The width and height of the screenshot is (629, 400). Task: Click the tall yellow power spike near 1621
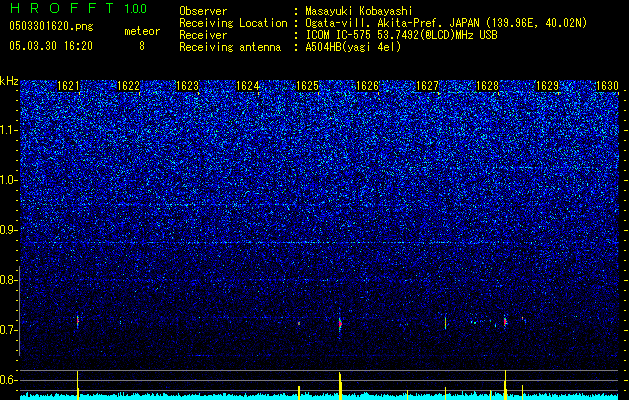78,385
